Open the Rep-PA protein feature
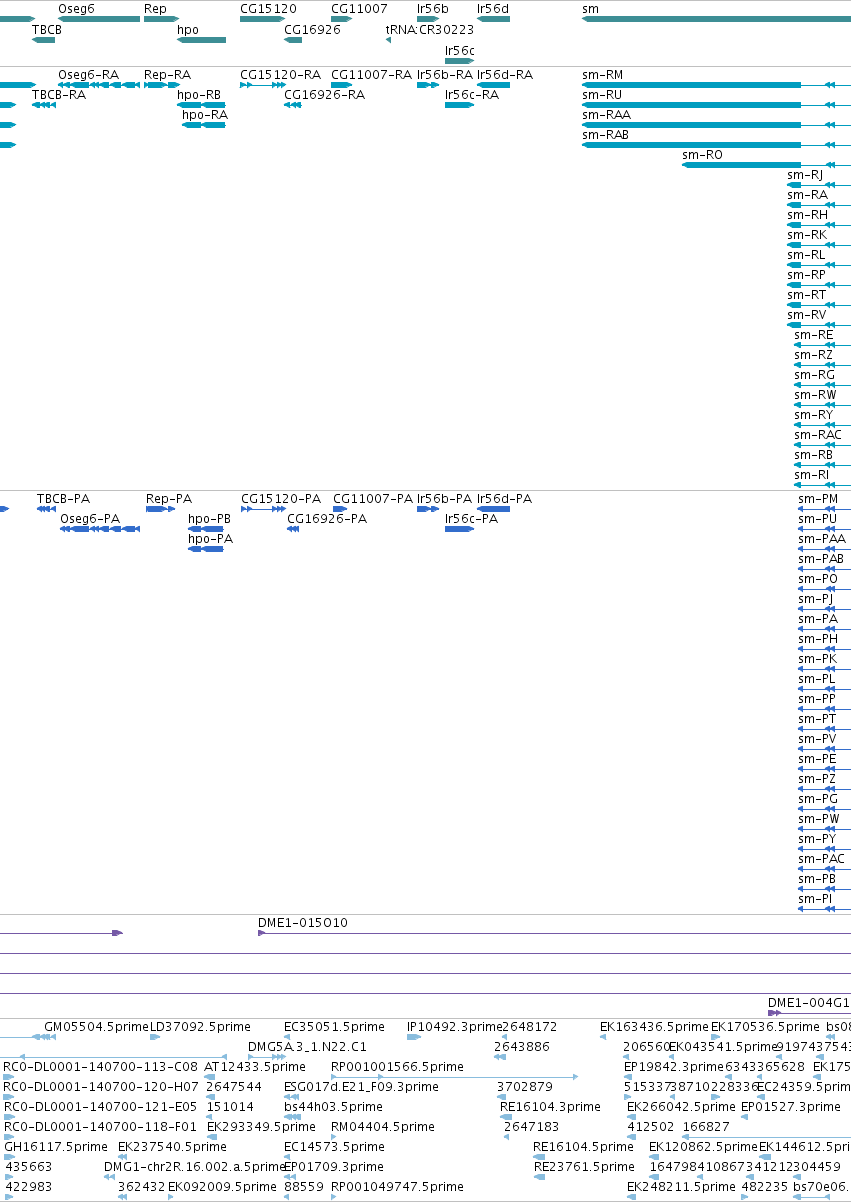 click(x=160, y=509)
